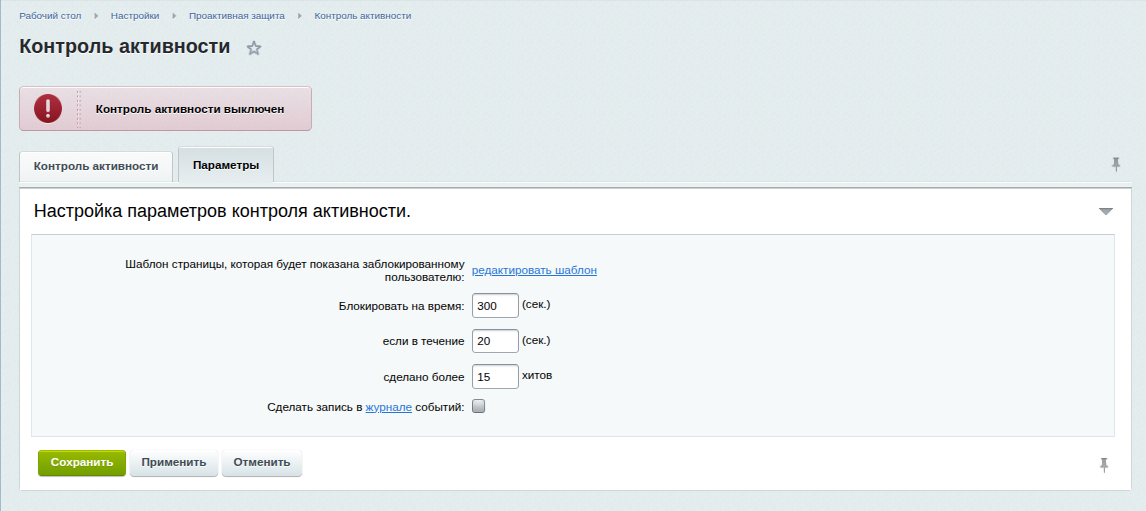Open the редактировать шаблон link
1146x511 pixels.
(534, 270)
